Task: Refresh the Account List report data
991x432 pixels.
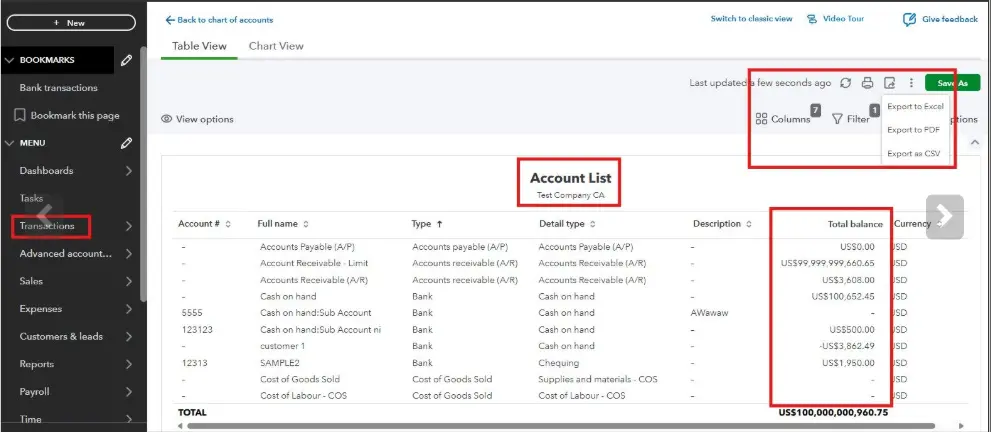Action: tap(845, 83)
